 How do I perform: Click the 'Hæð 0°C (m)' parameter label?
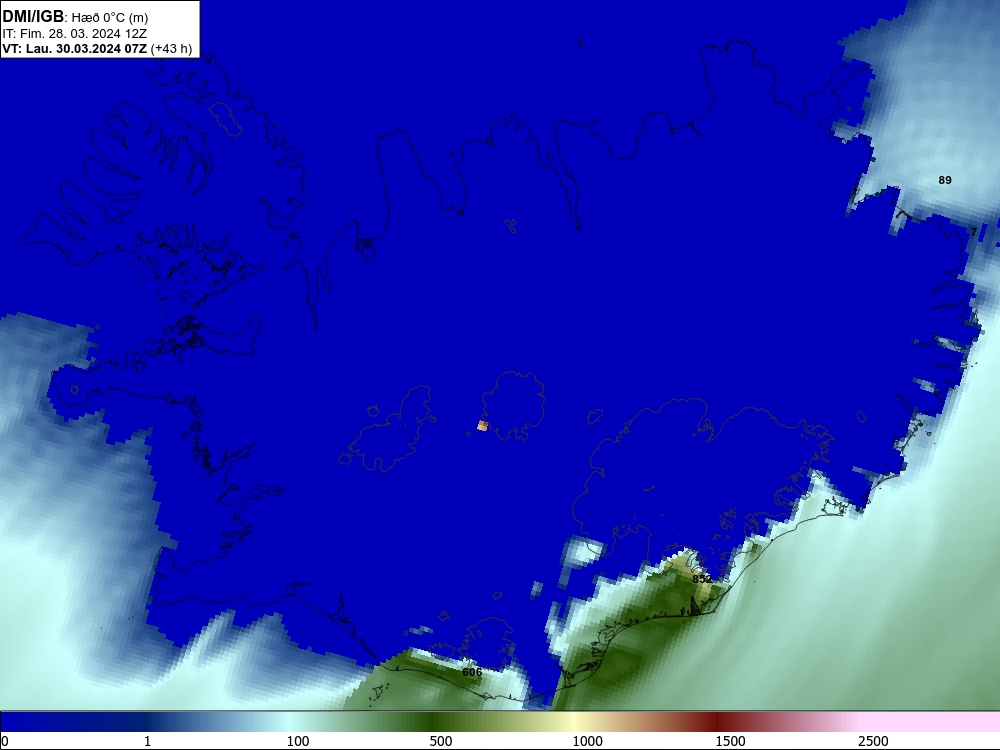coord(110,18)
